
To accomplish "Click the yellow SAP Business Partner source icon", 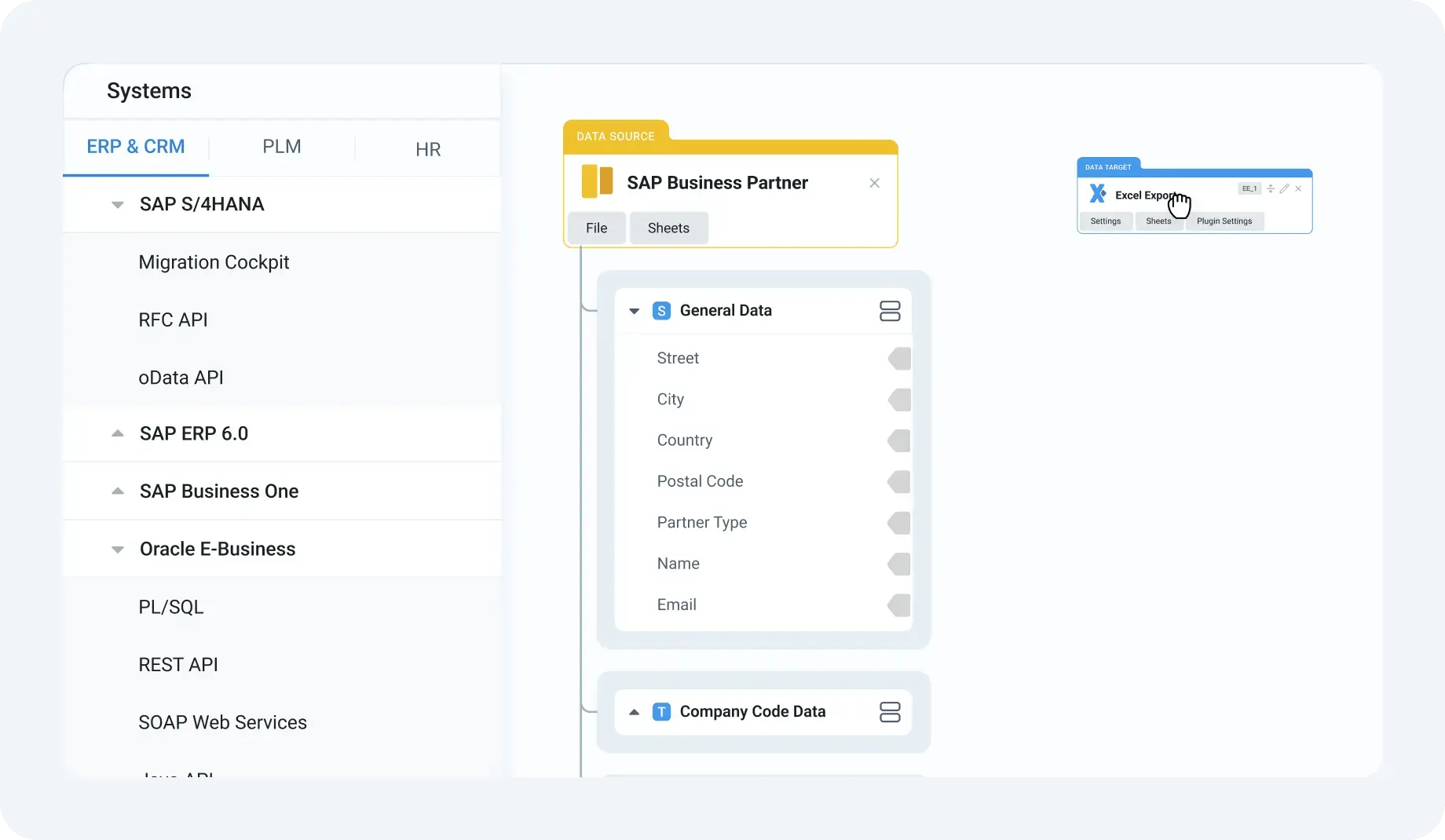I will tap(597, 181).
